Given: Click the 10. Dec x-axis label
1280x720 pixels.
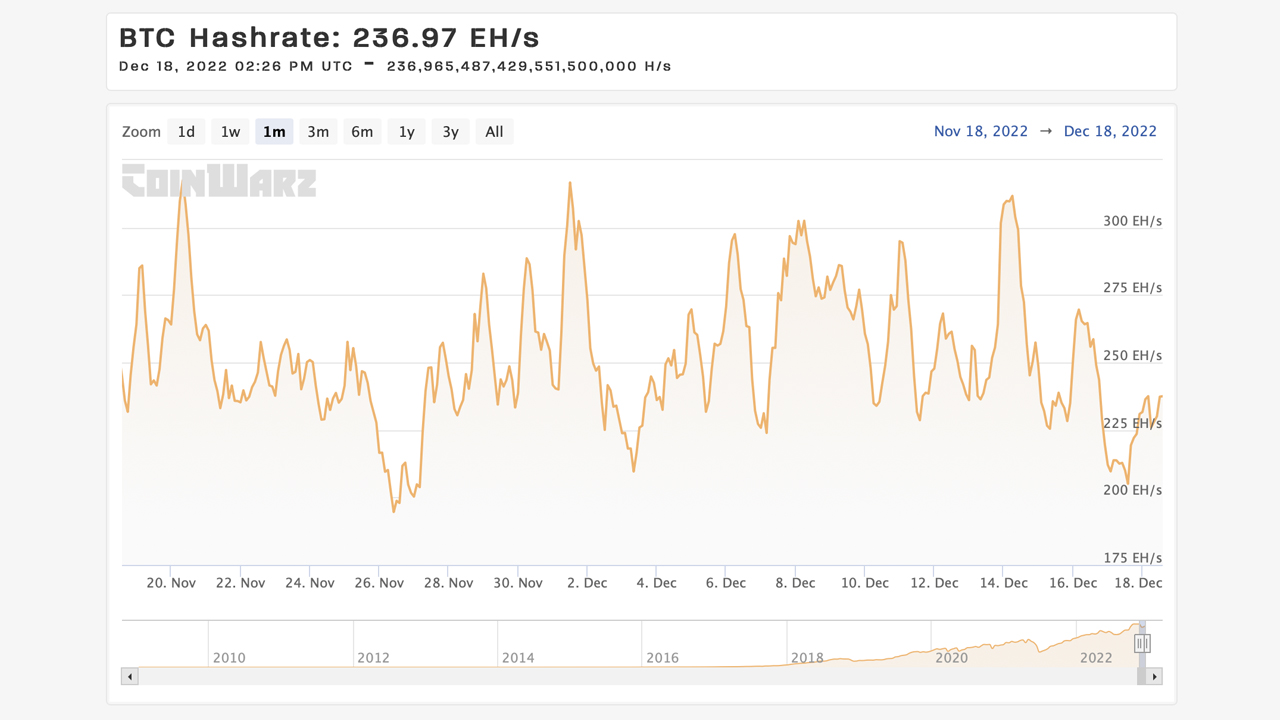Looking at the screenshot, I should (864, 583).
